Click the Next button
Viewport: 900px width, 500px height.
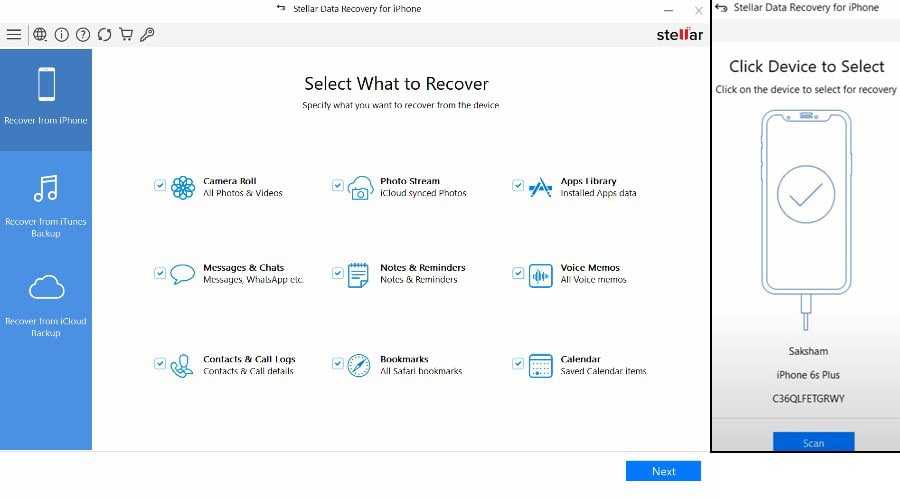tap(663, 471)
